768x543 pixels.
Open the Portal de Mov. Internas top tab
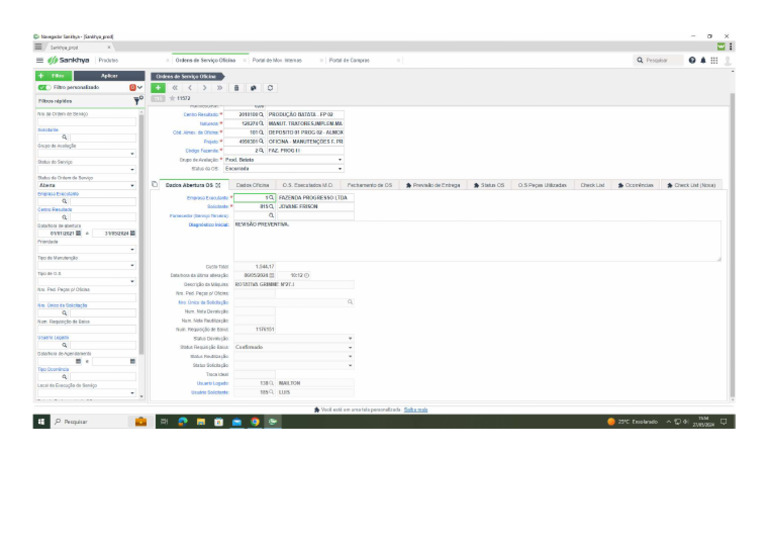click(x=277, y=60)
